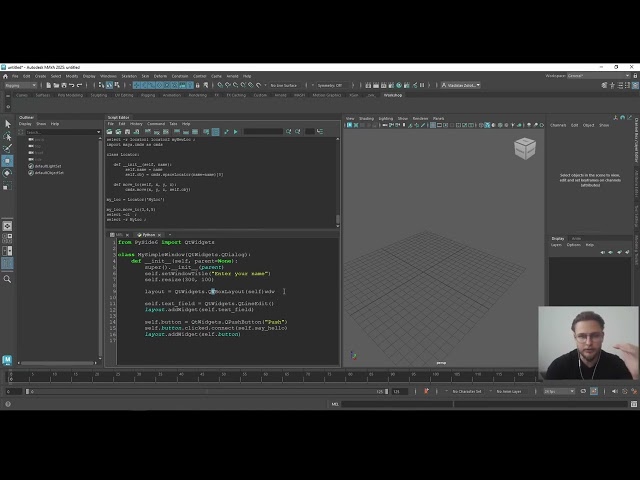
Task: Click the Redo arrow icon
Action: [79, 85]
